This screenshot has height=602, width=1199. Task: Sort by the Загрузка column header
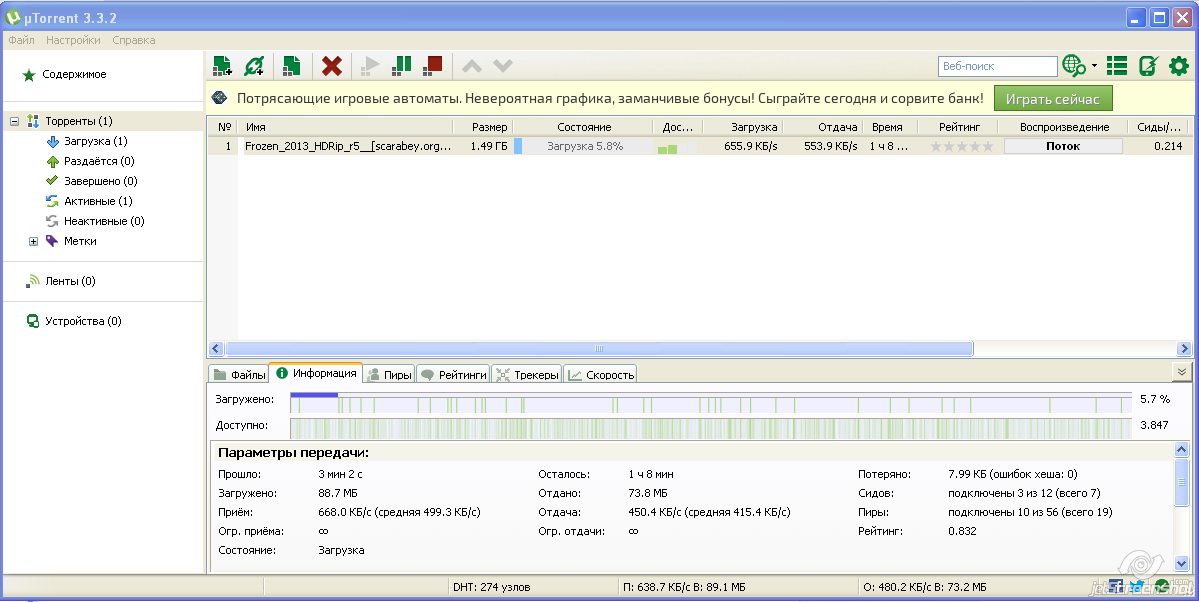(744, 127)
